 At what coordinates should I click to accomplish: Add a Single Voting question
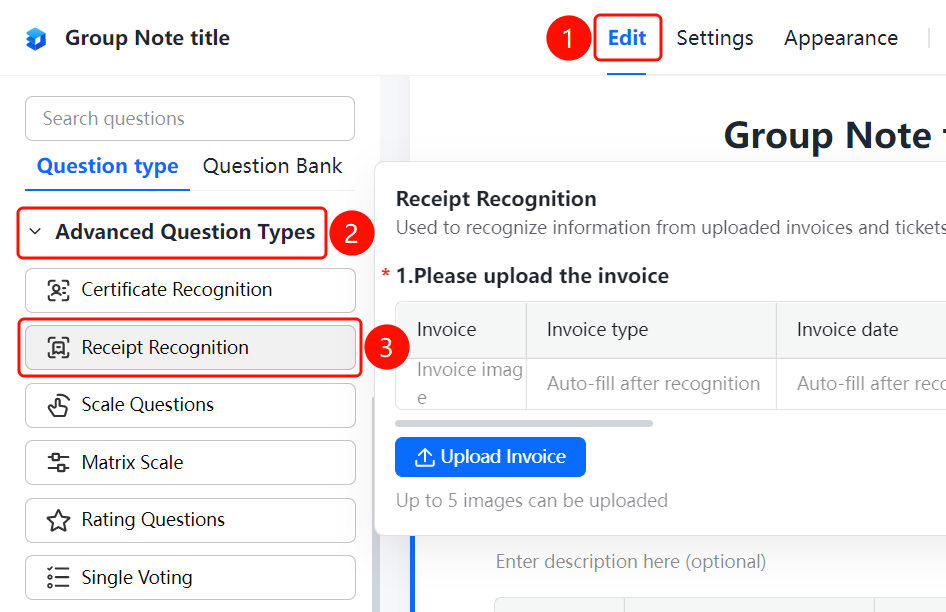pyautogui.click(x=190, y=578)
